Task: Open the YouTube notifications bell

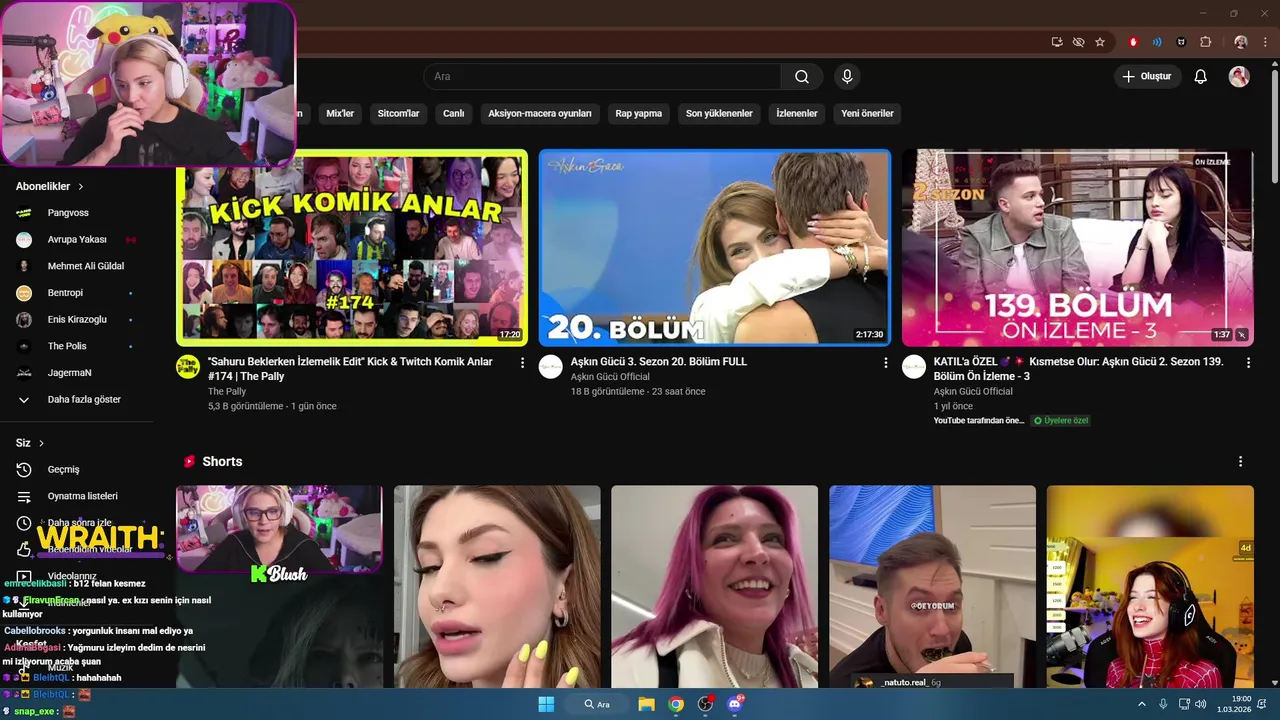Action: [1201, 77]
